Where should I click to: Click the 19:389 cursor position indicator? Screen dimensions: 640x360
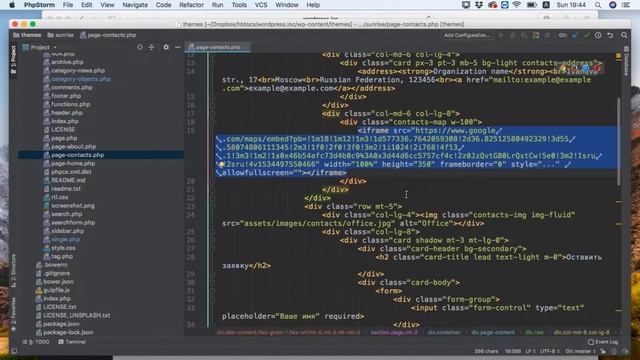coord(512,351)
